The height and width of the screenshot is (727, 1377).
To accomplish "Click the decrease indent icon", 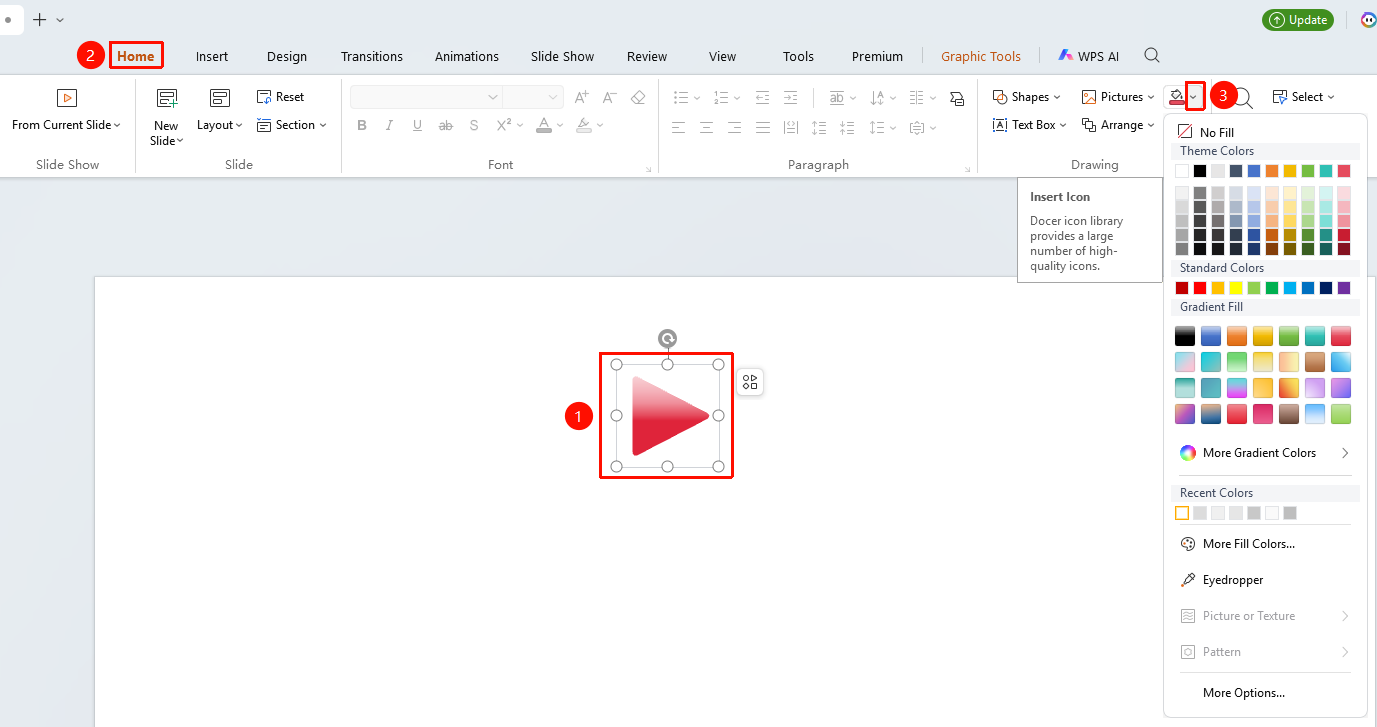I will (763, 97).
